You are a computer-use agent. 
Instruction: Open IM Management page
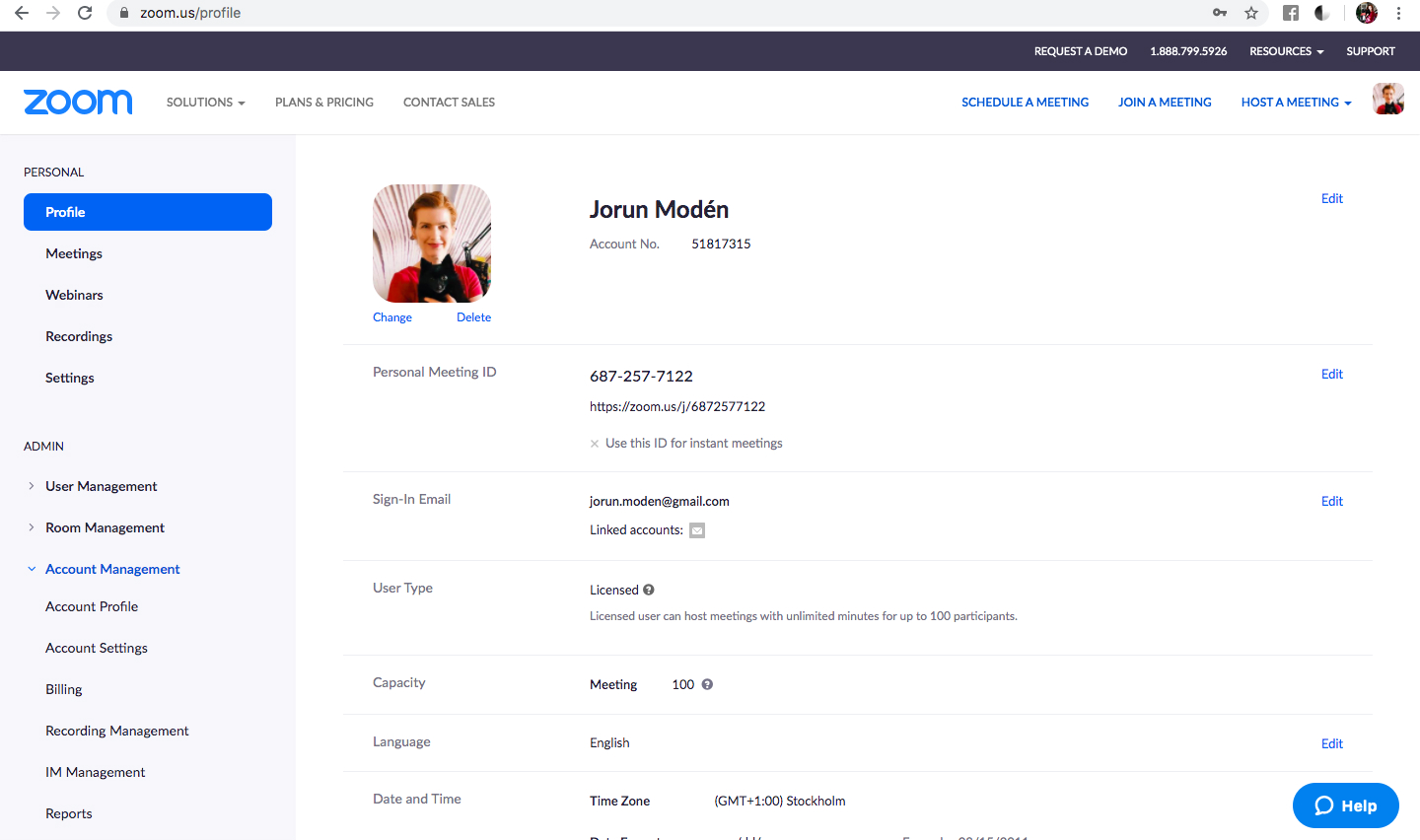point(96,772)
